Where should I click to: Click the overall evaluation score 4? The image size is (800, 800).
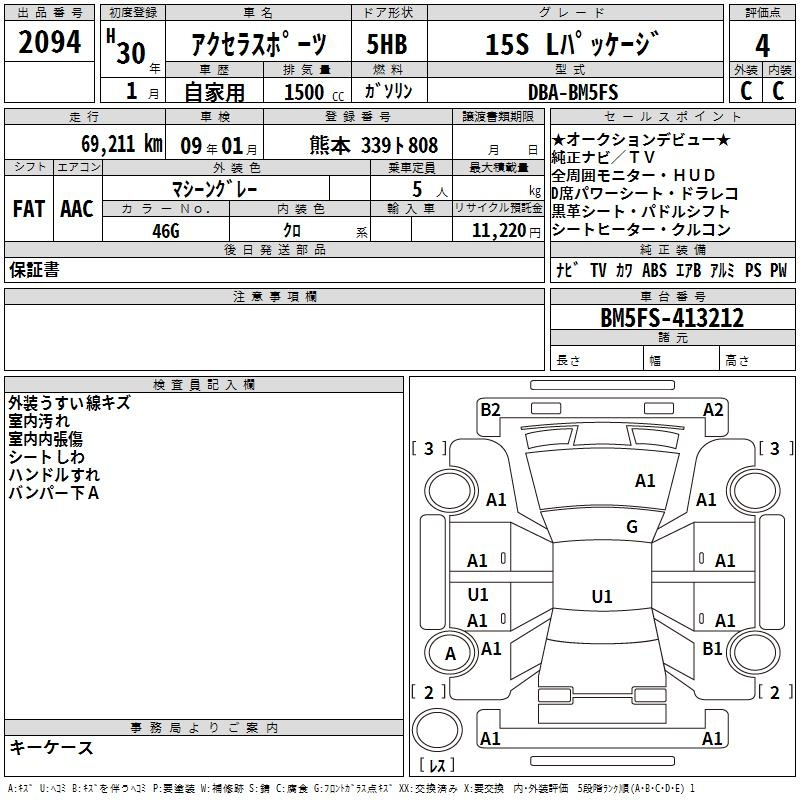pyautogui.click(x=762, y=45)
